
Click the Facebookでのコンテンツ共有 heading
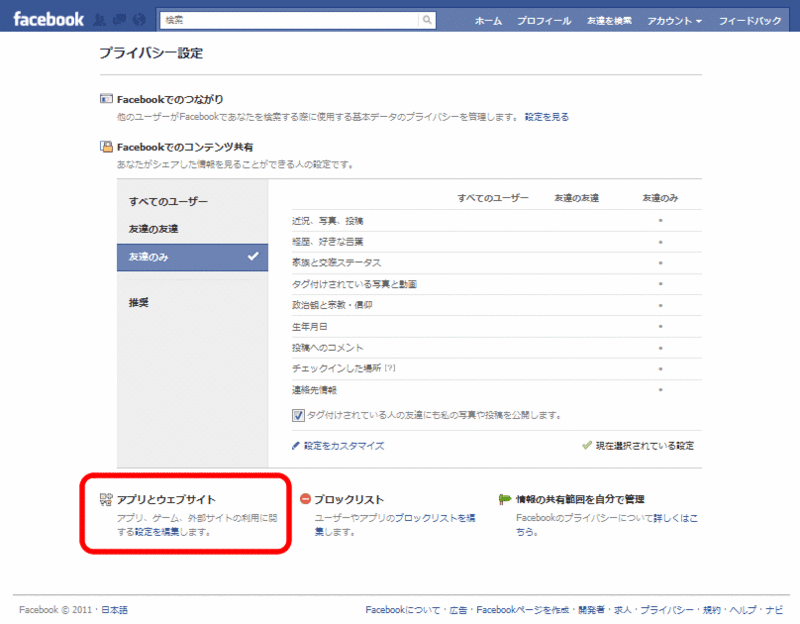tap(185, 147)
